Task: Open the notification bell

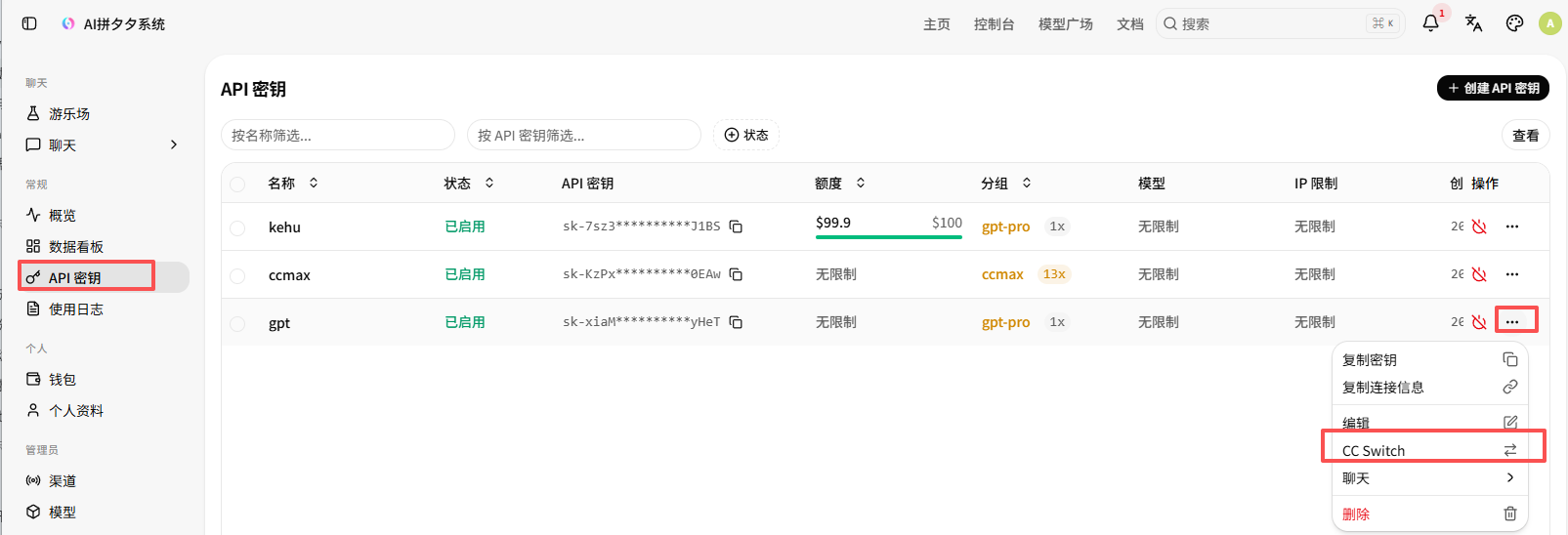Action: [1430, 23]
